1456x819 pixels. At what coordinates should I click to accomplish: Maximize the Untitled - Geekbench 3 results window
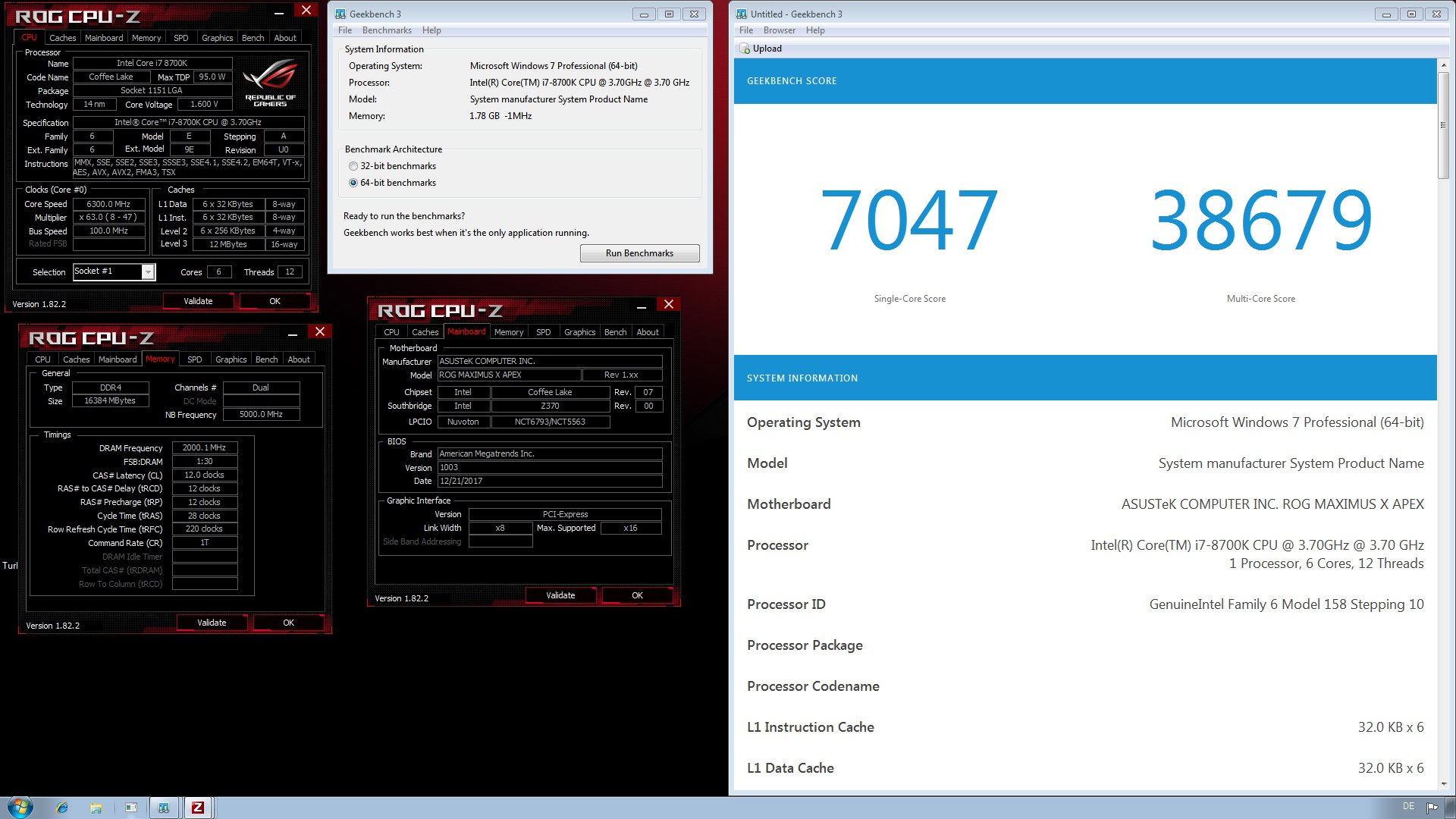click(x=1411, y=14)
